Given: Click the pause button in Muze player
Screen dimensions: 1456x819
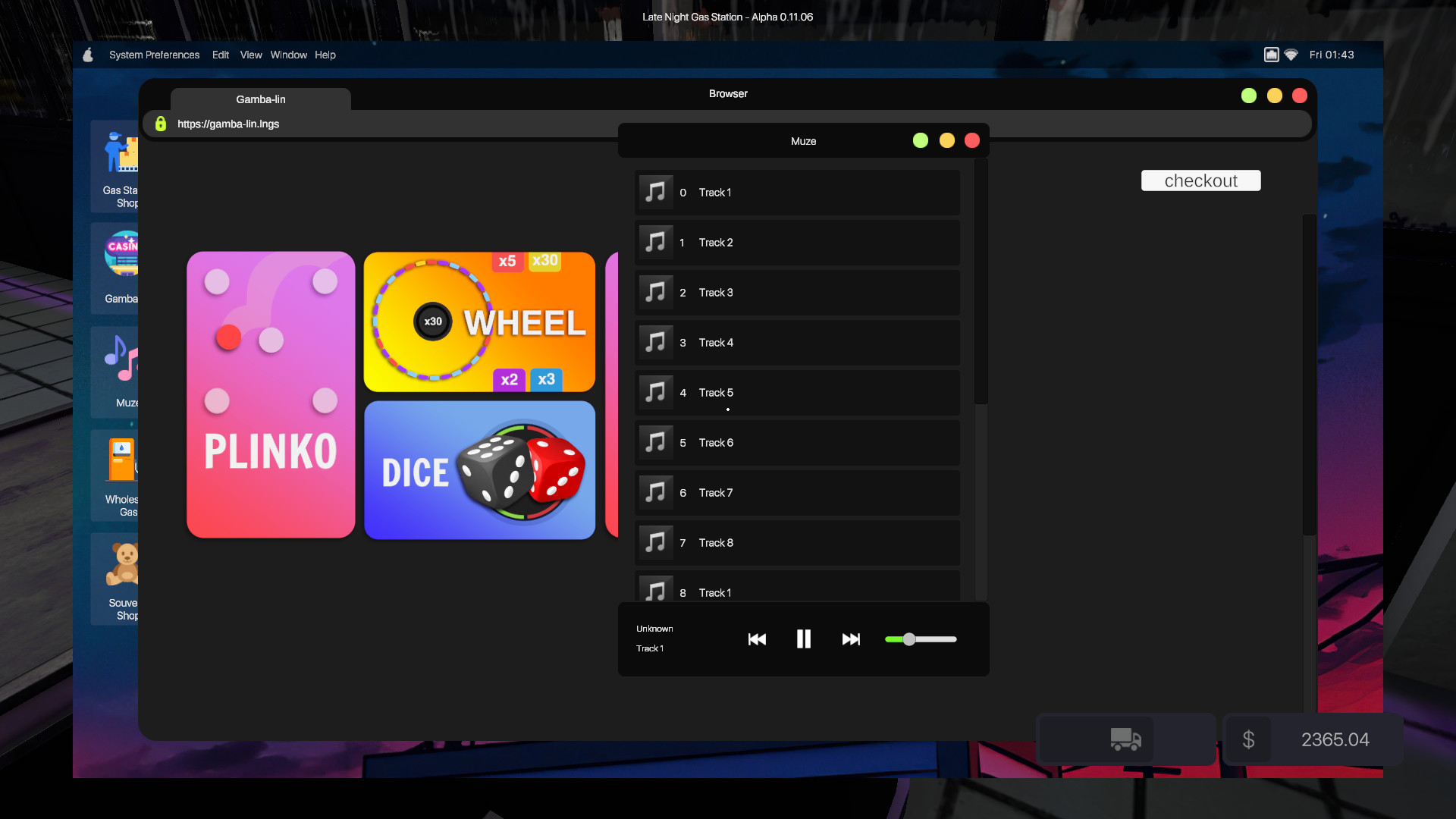Looking at the screenshot, I should pyautogui.click(x=803, y=639).
